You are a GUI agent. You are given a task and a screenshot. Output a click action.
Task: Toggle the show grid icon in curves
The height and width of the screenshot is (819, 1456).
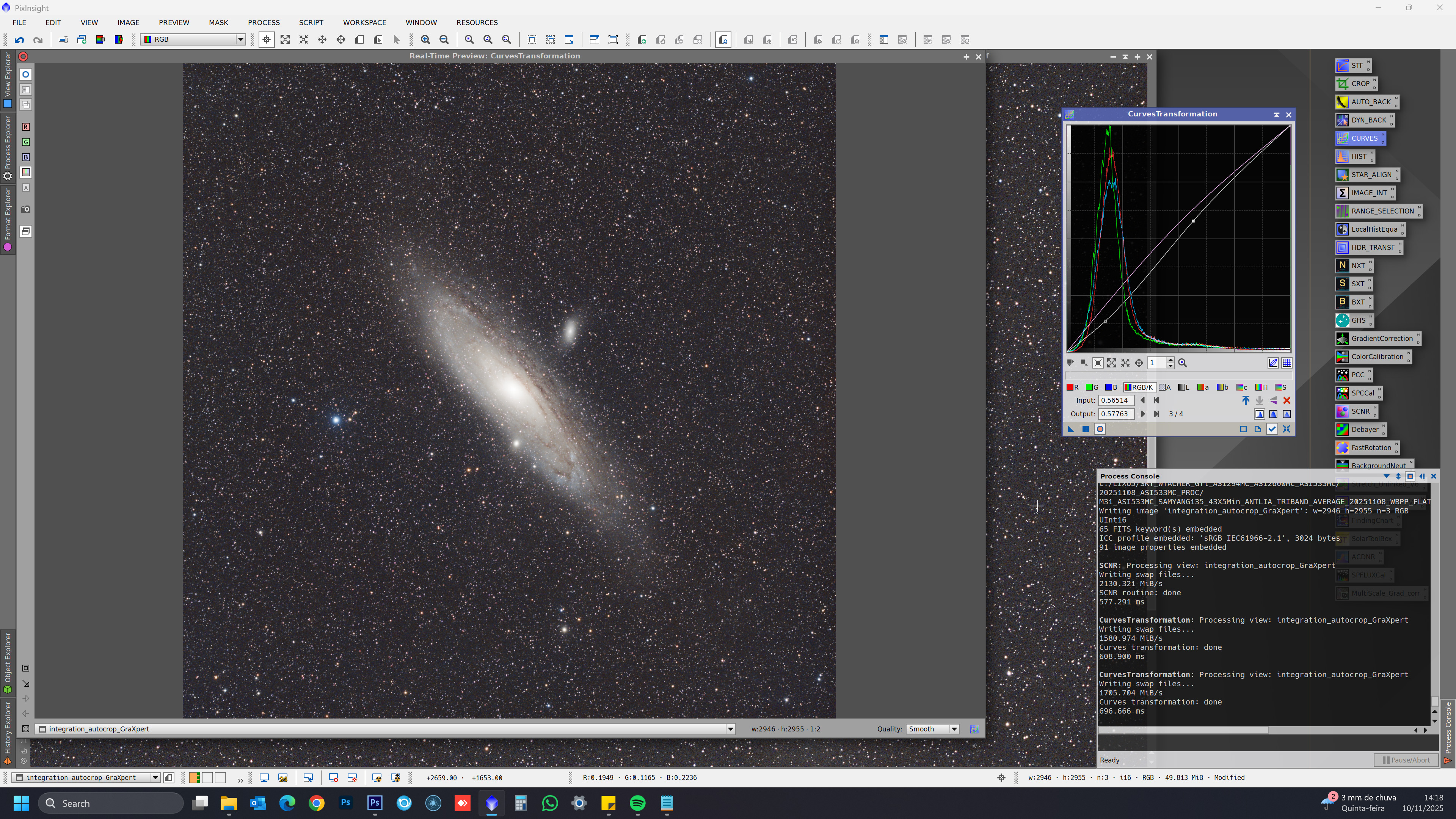1287,364
